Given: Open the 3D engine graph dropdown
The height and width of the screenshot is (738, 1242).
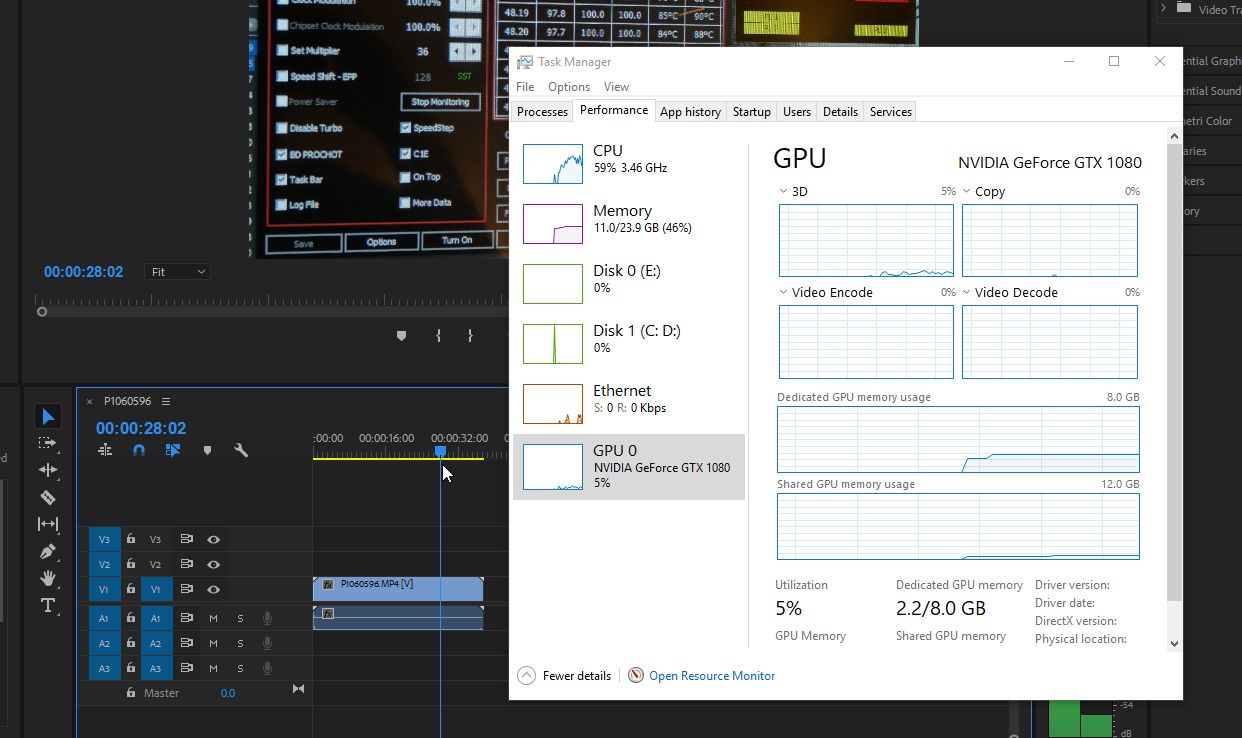Looking at the screenshot, I should 784,191.
